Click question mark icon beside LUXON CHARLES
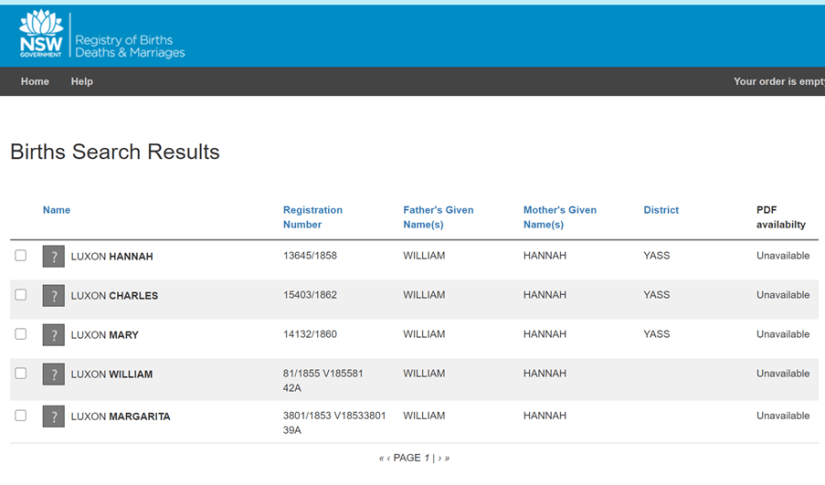The image size is (825, 485). (x=53, y=296)
